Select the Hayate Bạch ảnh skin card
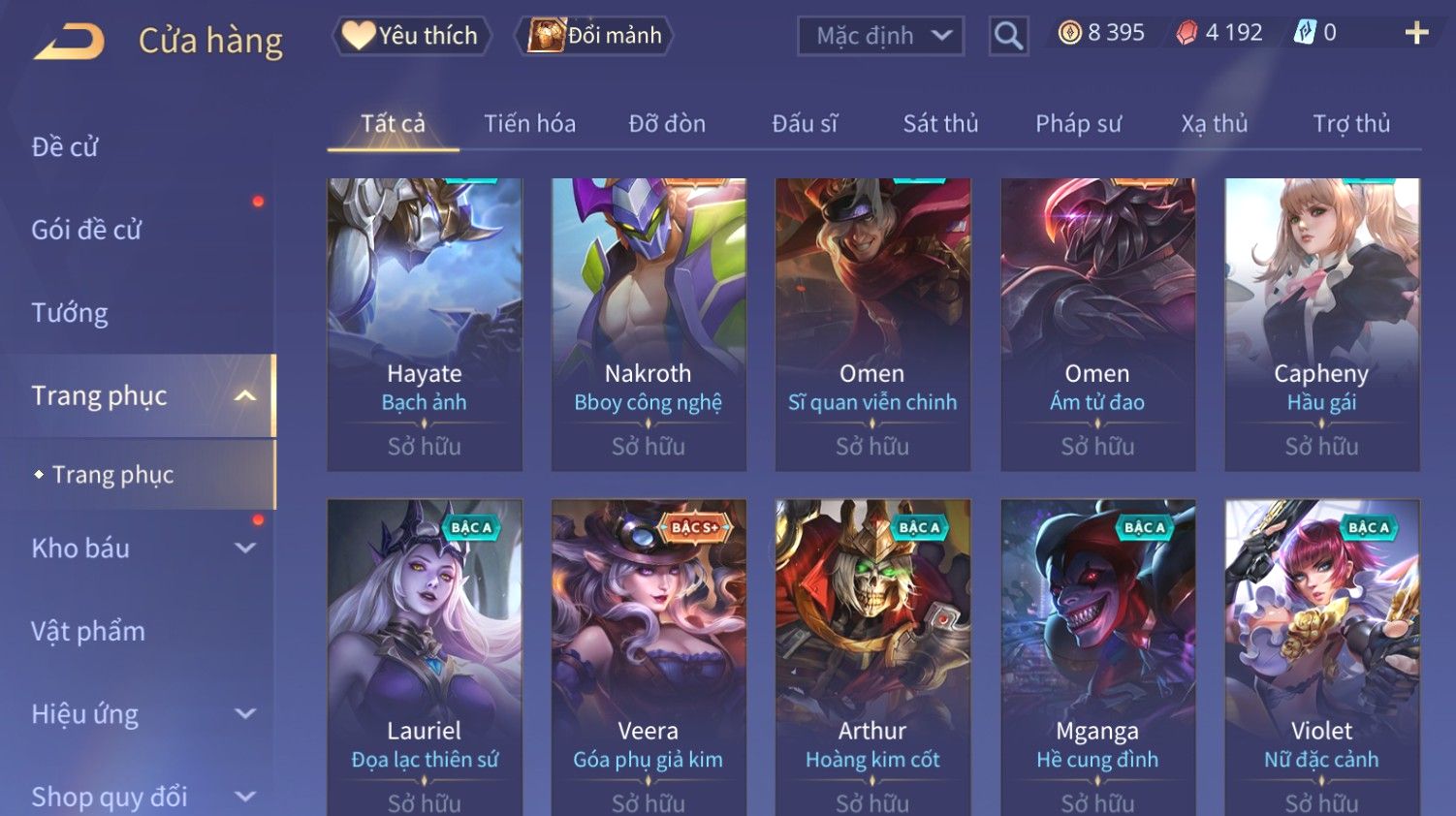This screenshot has width=1456, height=816. (425, 325)
